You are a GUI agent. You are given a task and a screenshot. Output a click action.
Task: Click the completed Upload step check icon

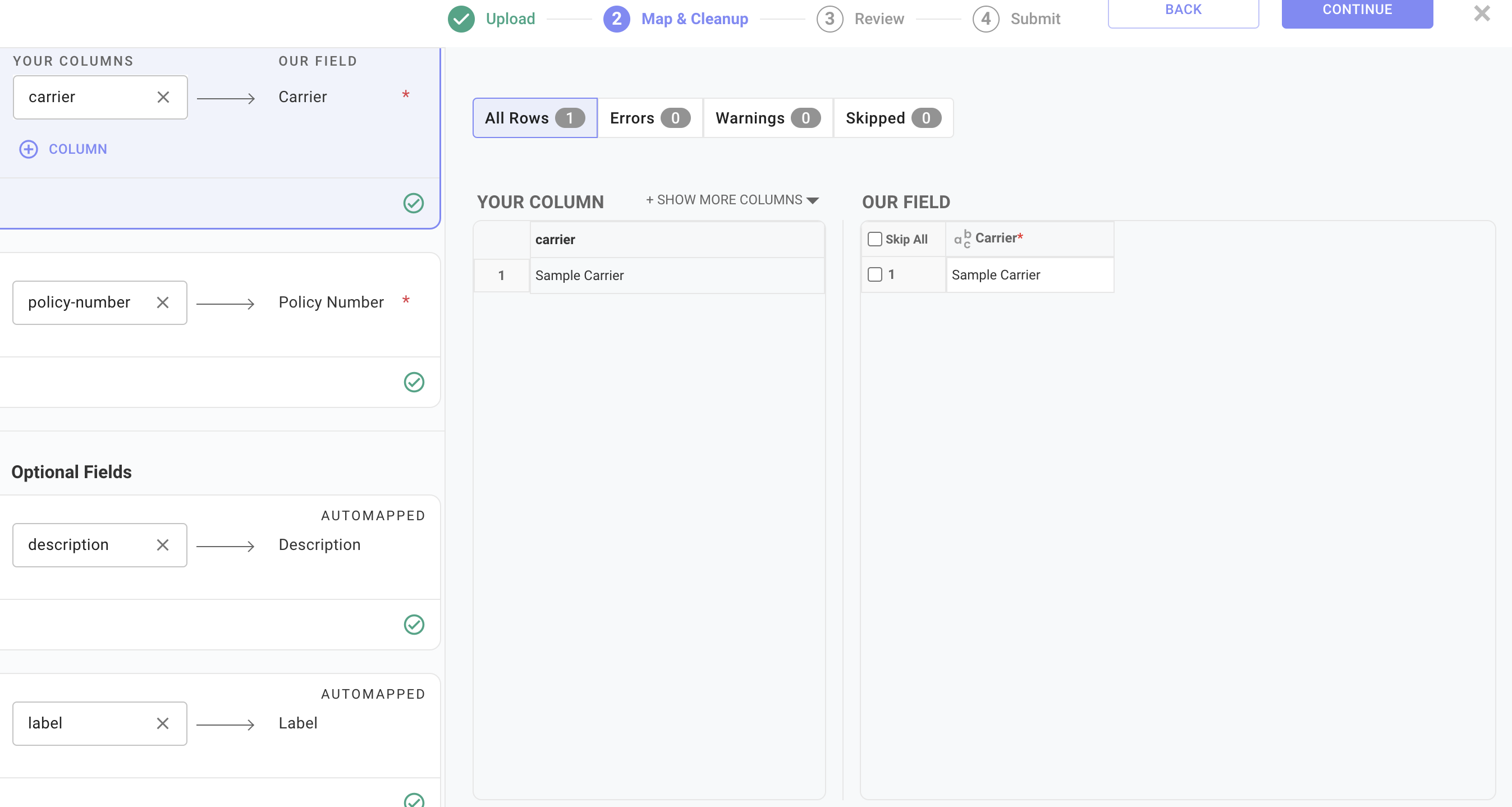[461, 19]
